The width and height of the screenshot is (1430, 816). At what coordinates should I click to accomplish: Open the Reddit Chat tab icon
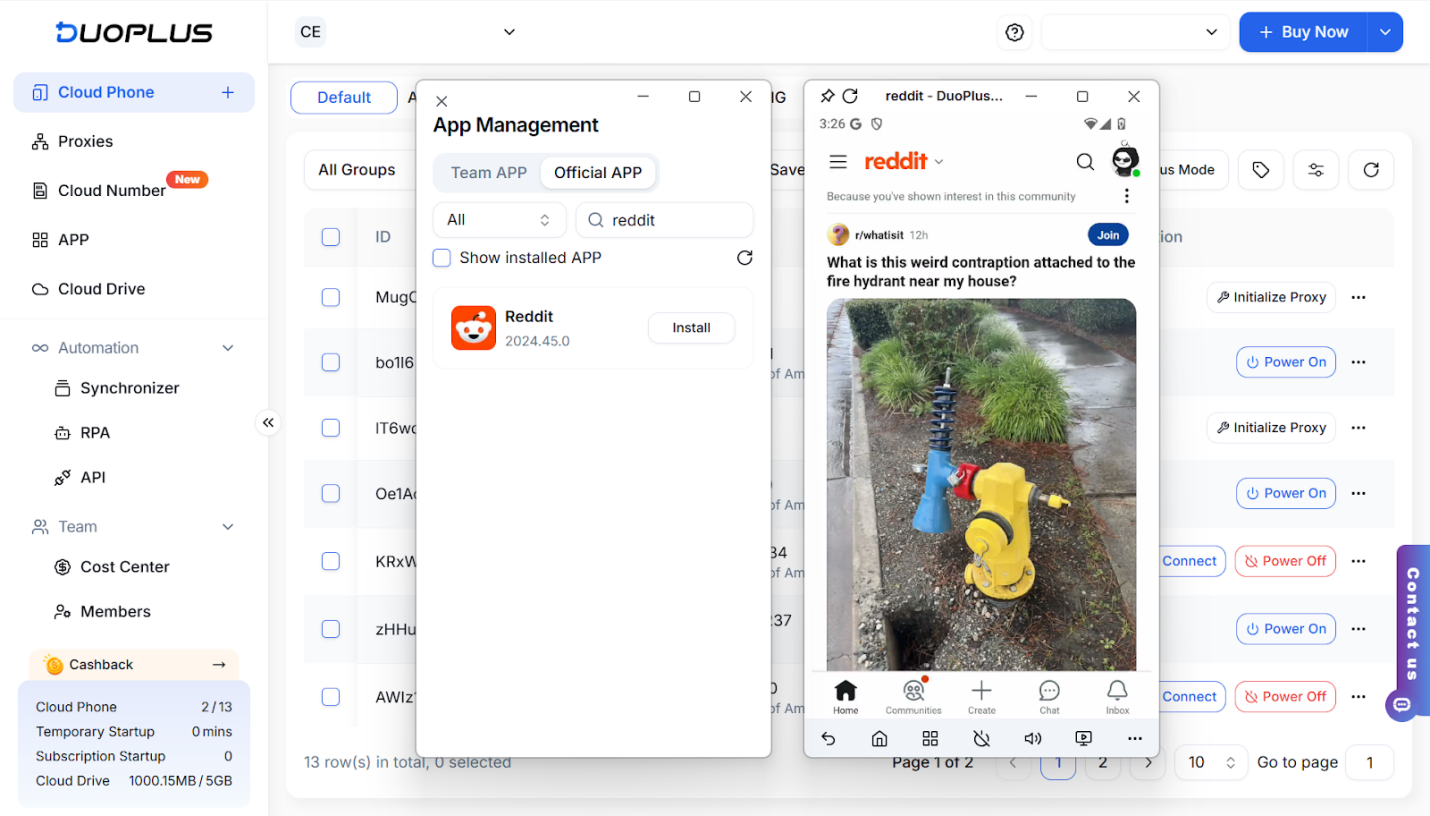(1049, 695)
